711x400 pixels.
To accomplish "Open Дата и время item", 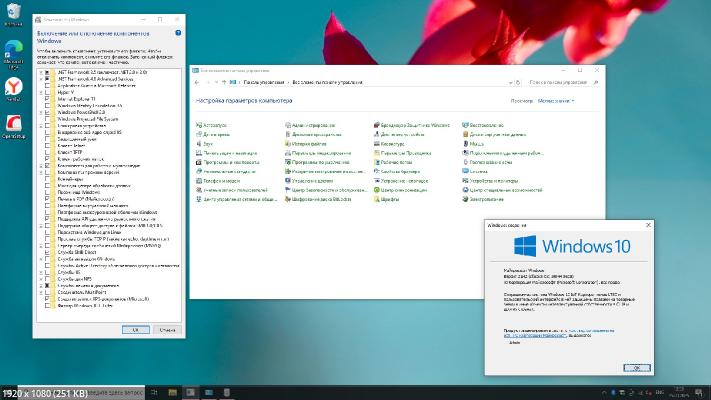I will coord(213,135).
